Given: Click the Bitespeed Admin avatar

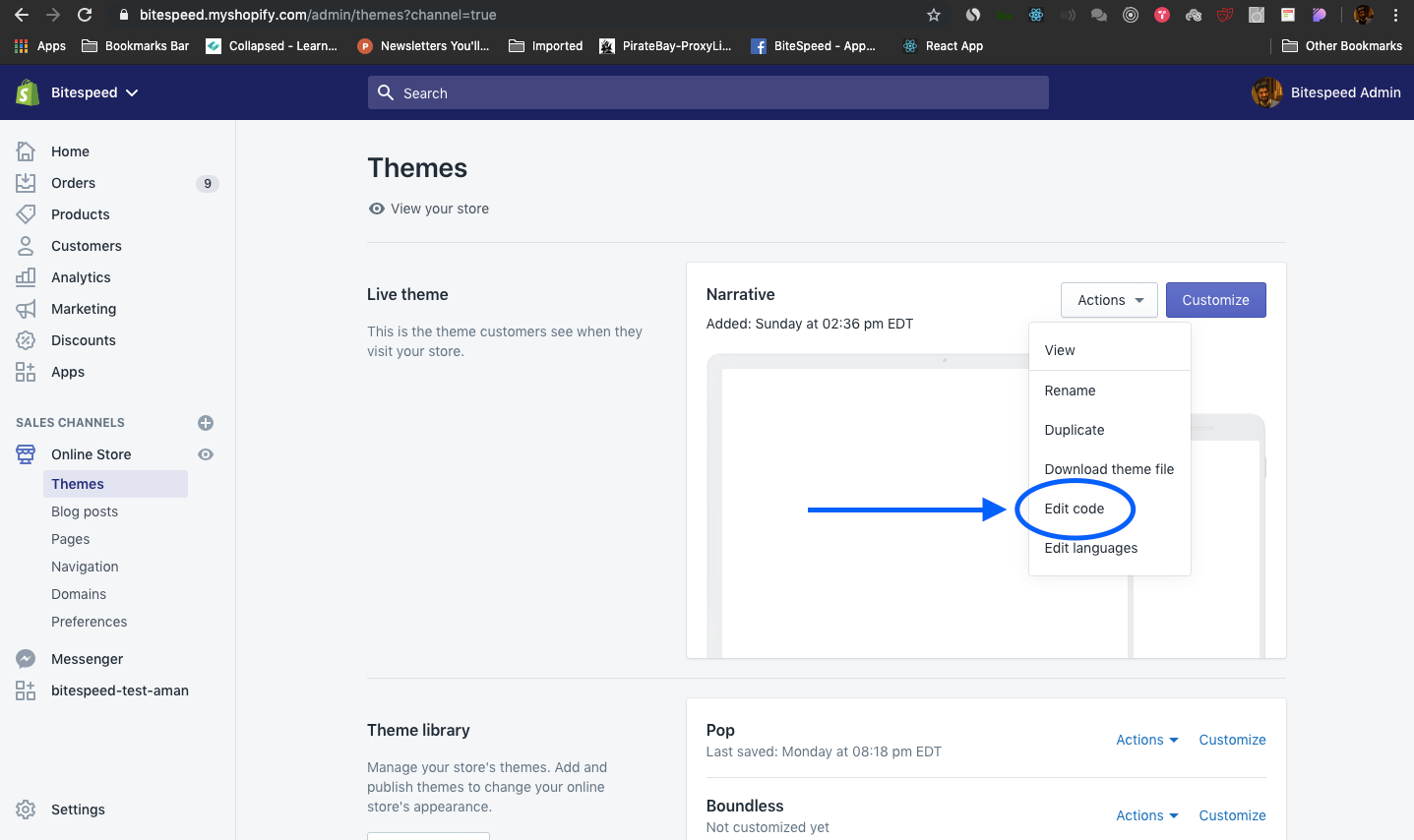Looking at the screenshot, I should point(1267,92).
